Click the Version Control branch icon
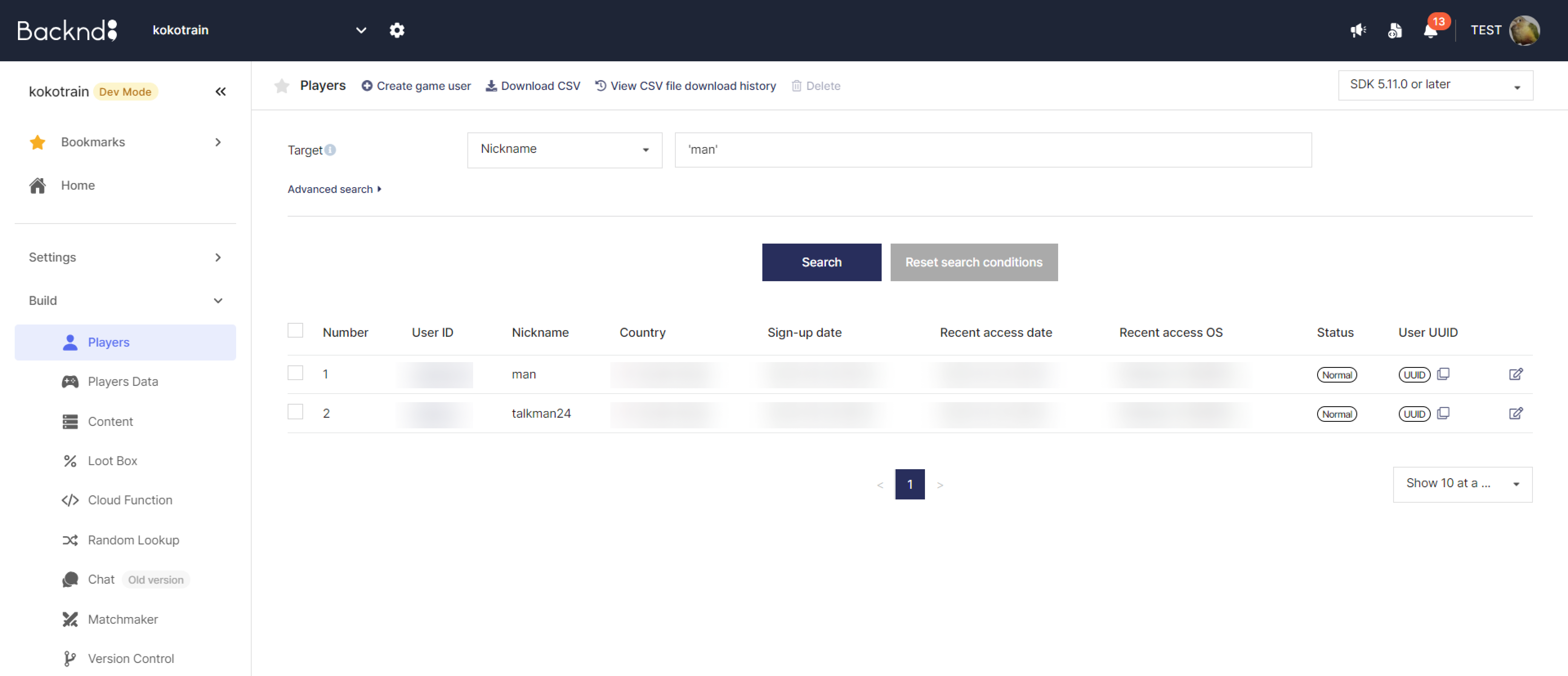This screenshot has height=676, width=1568. (x=70, y=658)
